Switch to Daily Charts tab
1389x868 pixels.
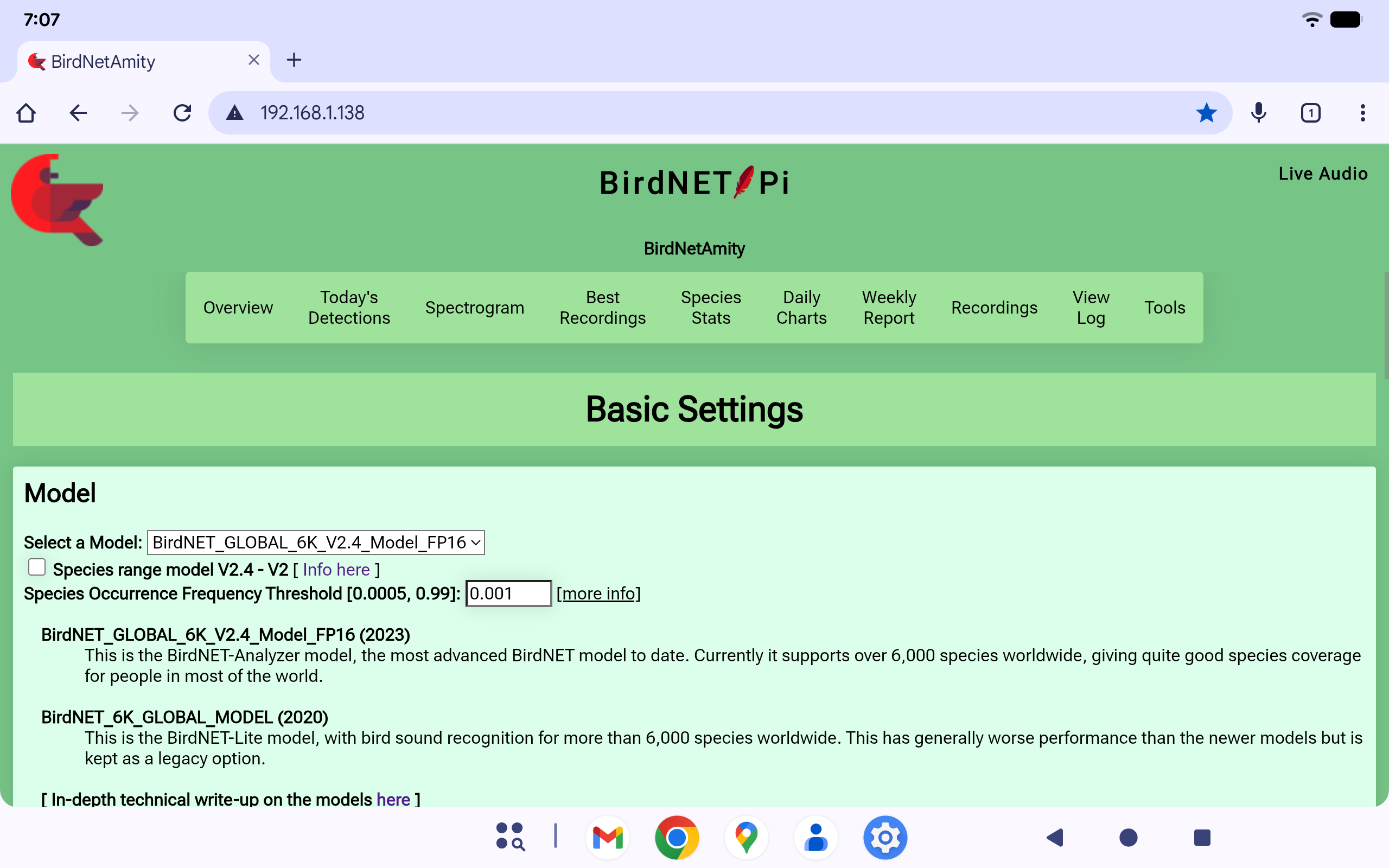pos(801,308)
